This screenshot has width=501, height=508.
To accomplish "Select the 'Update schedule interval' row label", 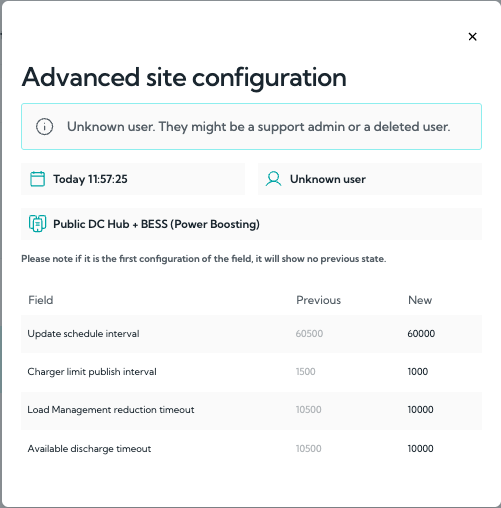I will tap(83, 334).
